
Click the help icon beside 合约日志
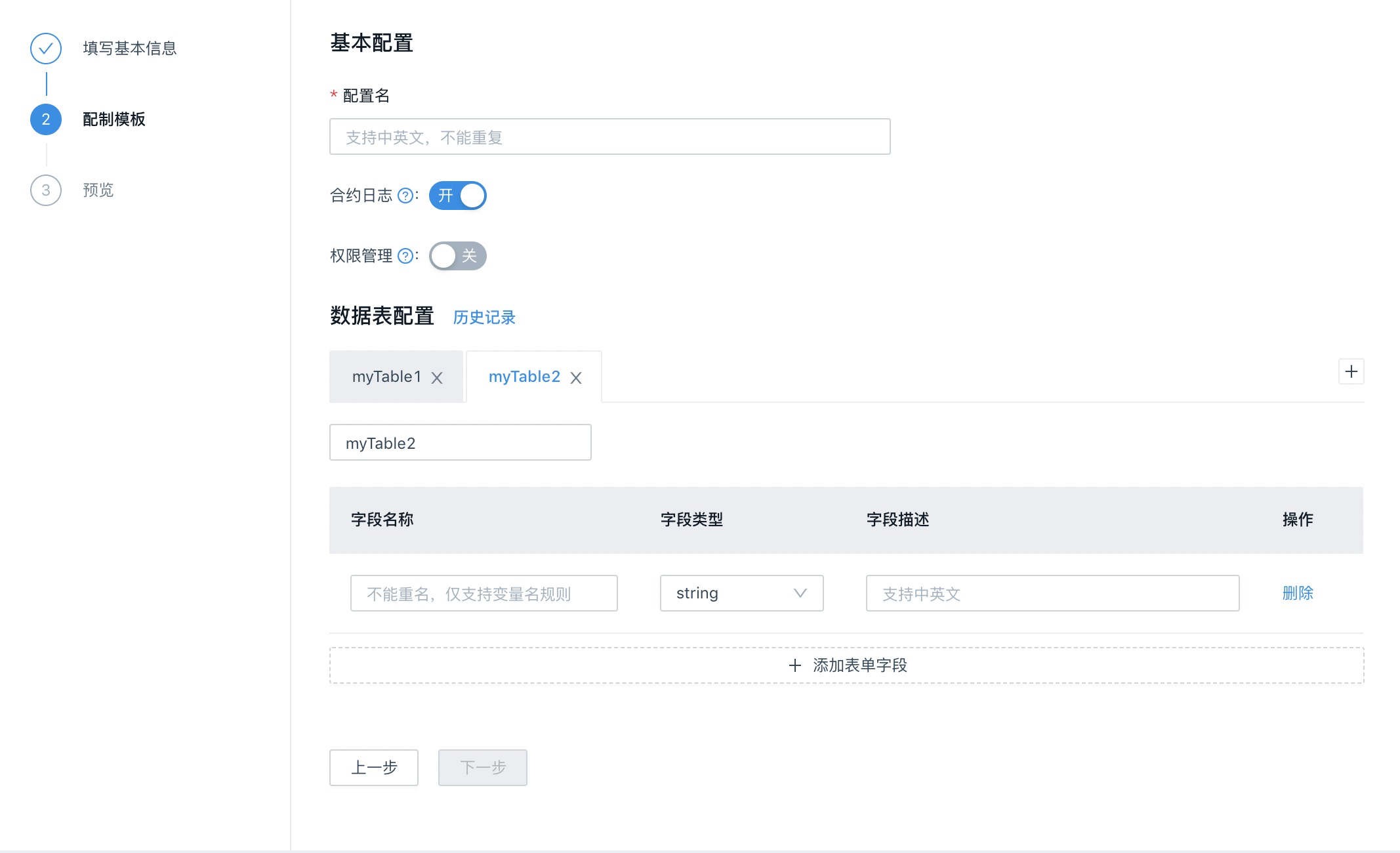[x=405, y=196]
